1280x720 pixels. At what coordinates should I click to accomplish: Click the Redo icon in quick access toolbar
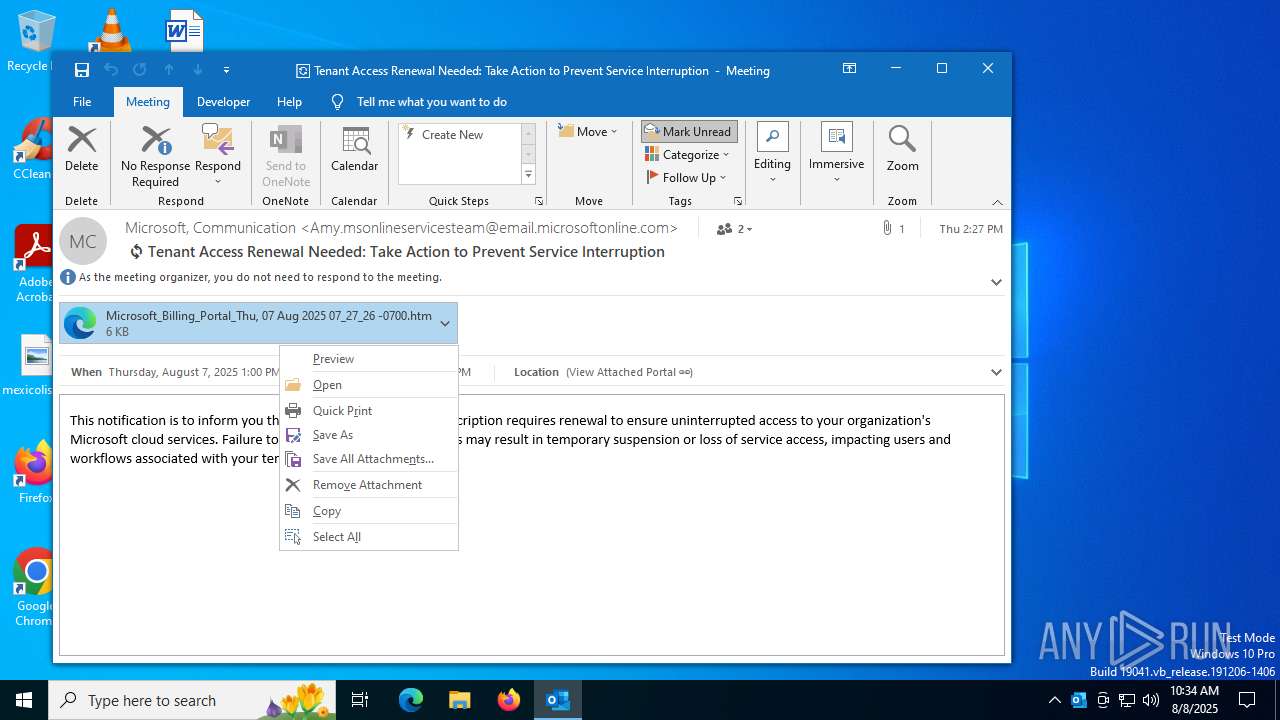pyautogui.click(x=140, y=70)
